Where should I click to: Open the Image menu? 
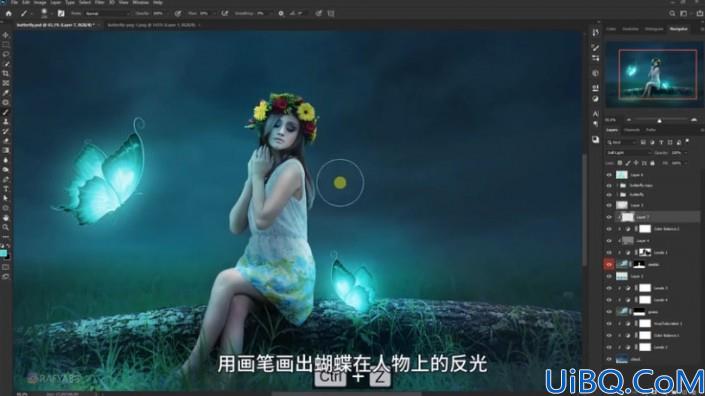40,2
